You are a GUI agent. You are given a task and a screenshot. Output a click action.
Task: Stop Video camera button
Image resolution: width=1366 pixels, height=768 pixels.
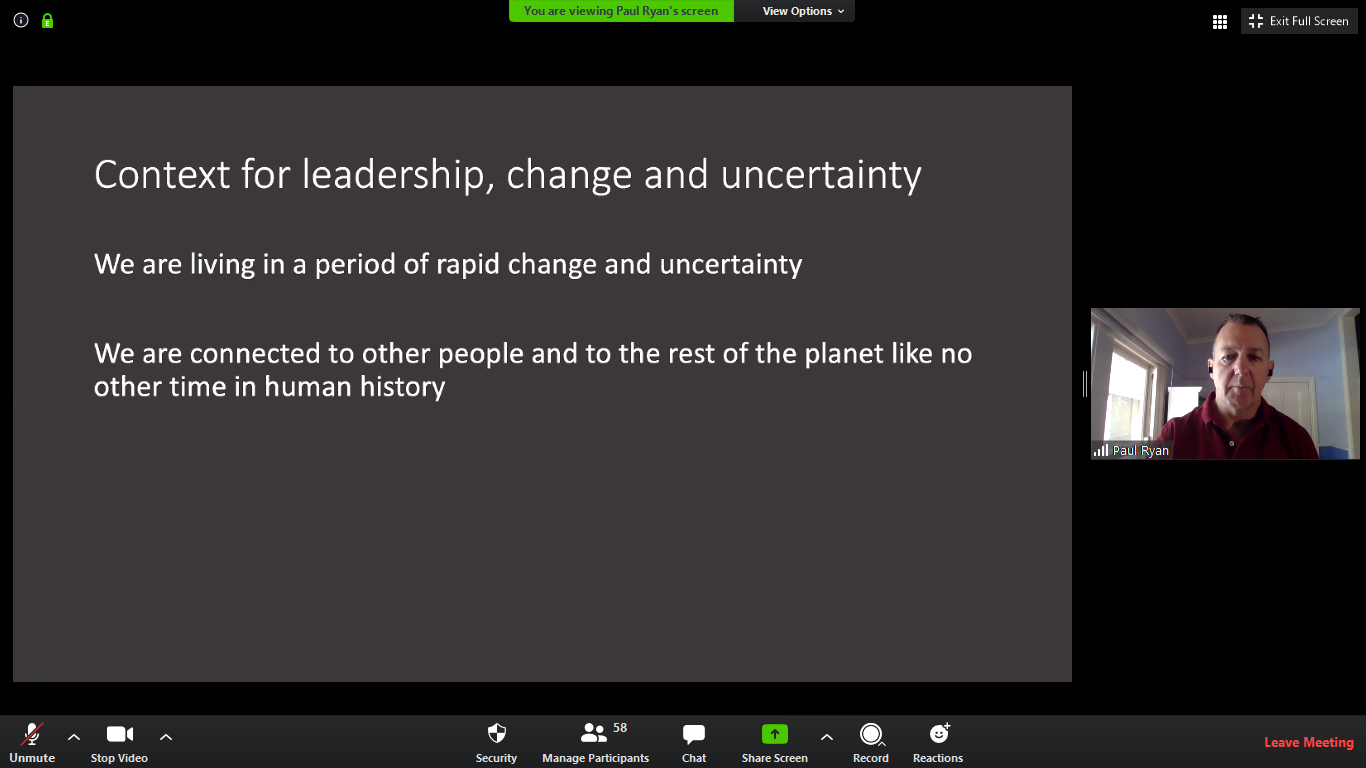(x=119, y=742)
